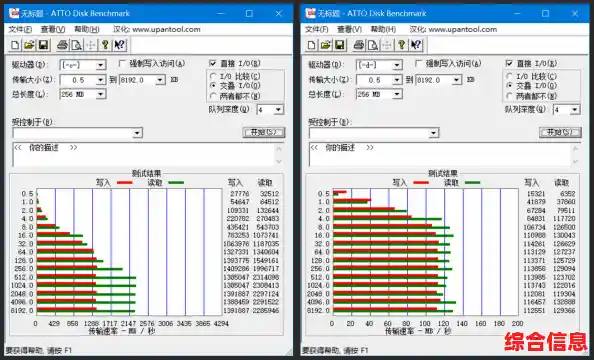The height and width of the screenshot is (360, 594).
Task: Open transfer size 0.5 dropdown in right window
Action: click(x=396, y=80)
